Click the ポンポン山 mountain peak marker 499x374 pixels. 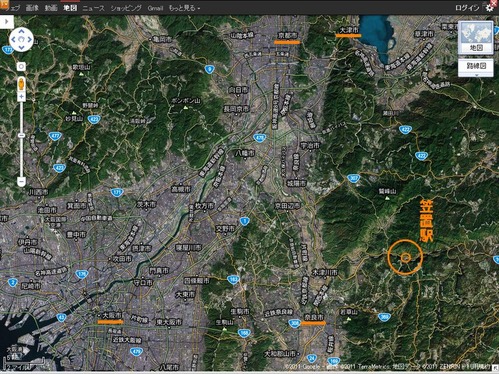coord(186,108)
